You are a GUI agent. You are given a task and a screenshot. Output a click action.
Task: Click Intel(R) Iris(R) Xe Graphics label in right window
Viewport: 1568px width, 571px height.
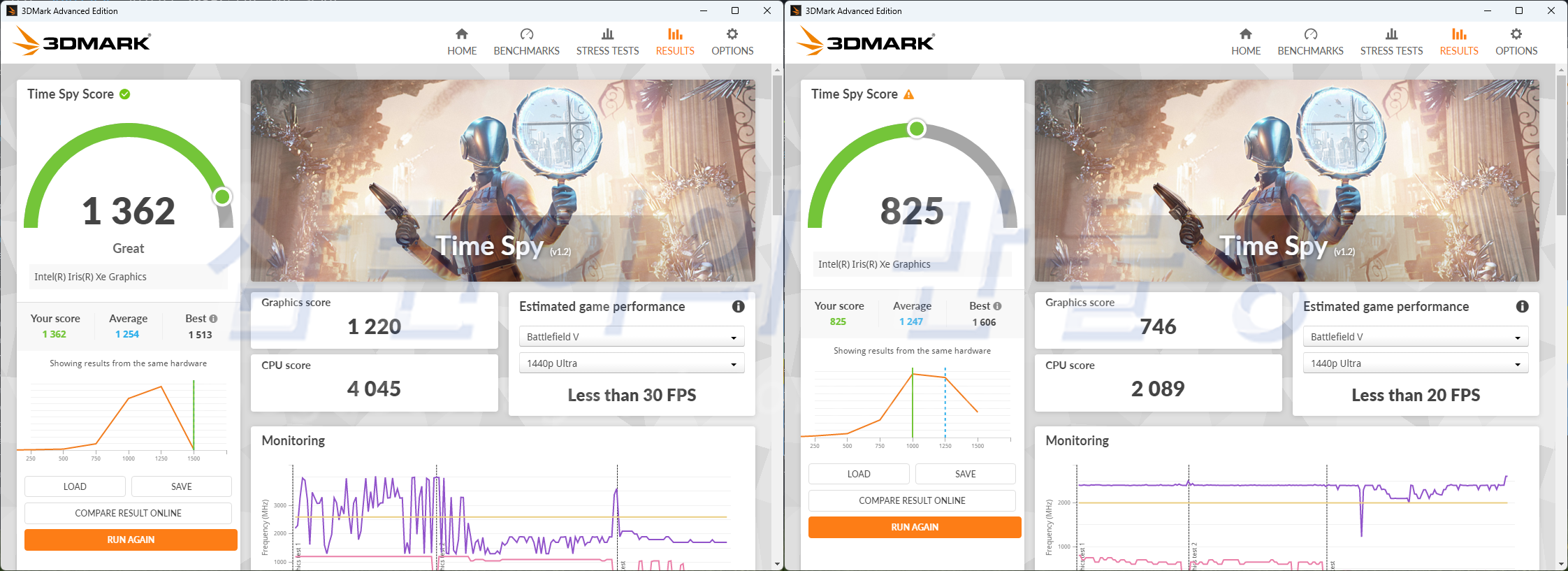click(875, 264)
